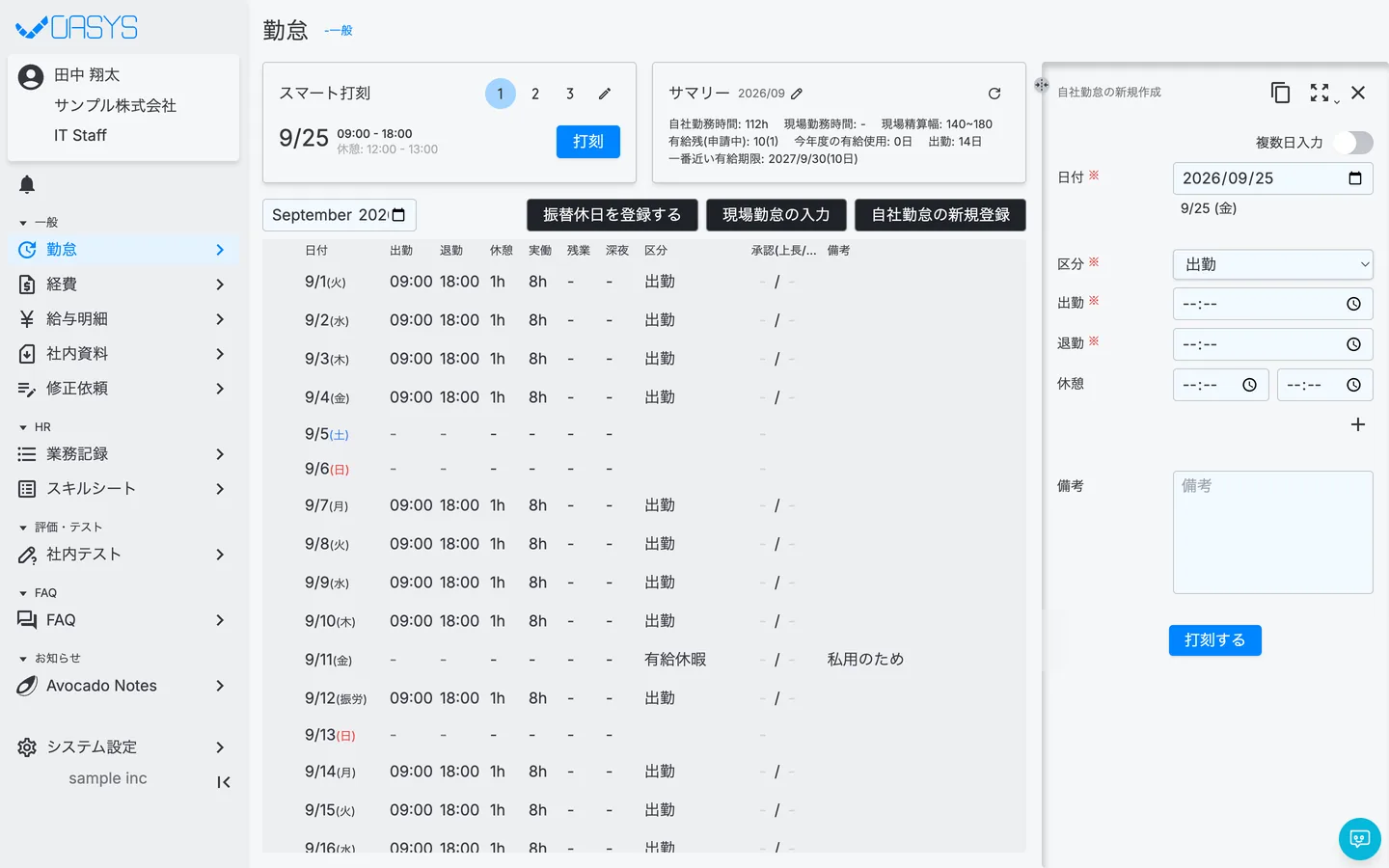Open calendar picker in 日付 field
The image size is (1389, 868).
click(1354, 178)
